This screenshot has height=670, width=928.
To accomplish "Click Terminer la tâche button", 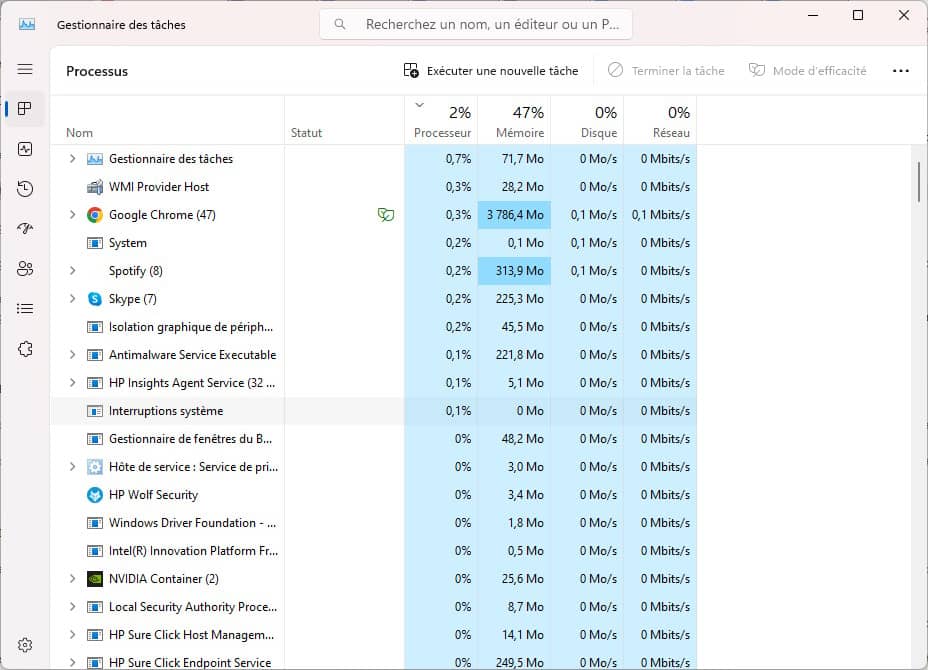I will (x=666, y=70).
